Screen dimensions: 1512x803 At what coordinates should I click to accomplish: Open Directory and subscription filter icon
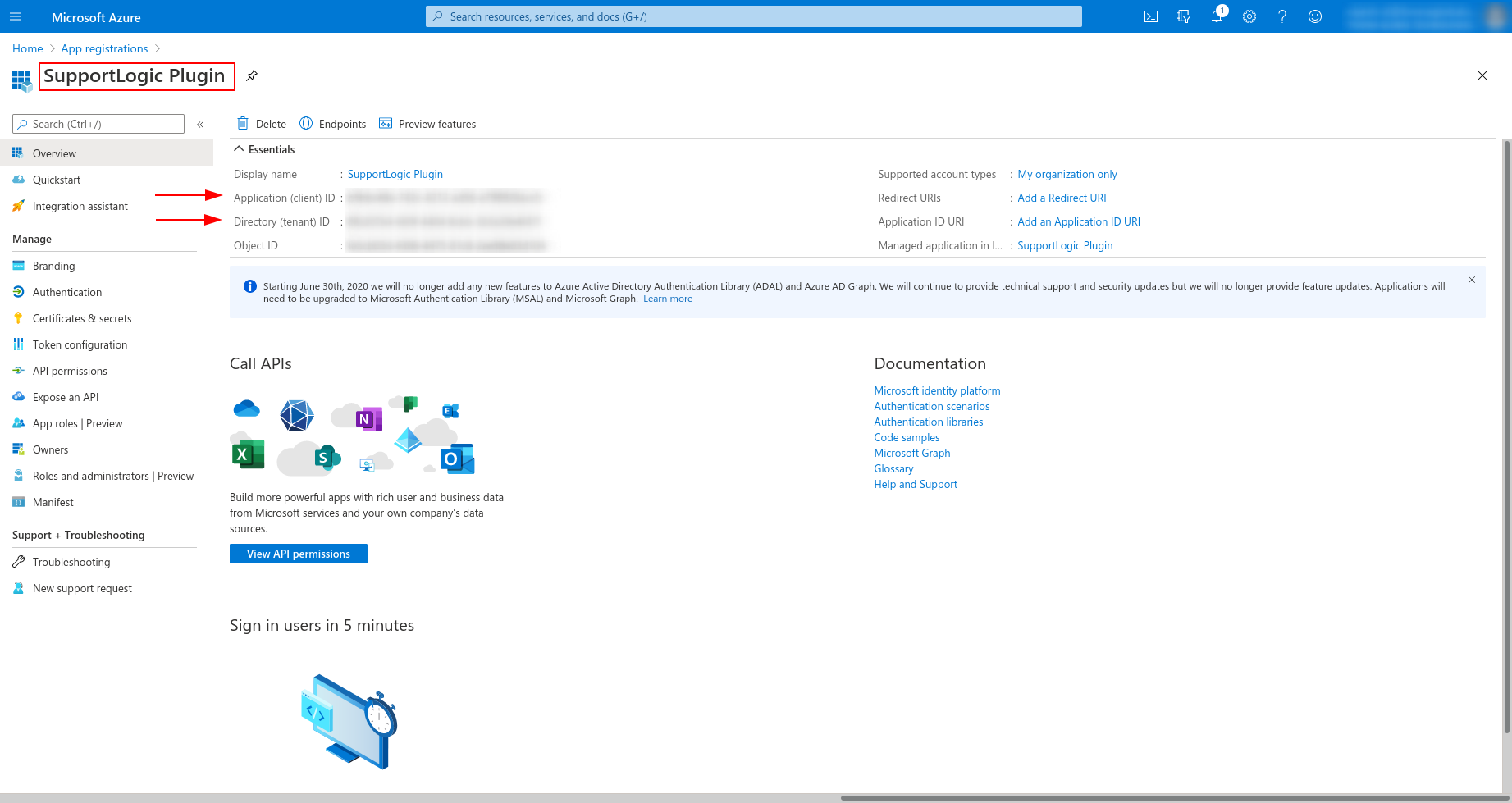pos(1184,16)
